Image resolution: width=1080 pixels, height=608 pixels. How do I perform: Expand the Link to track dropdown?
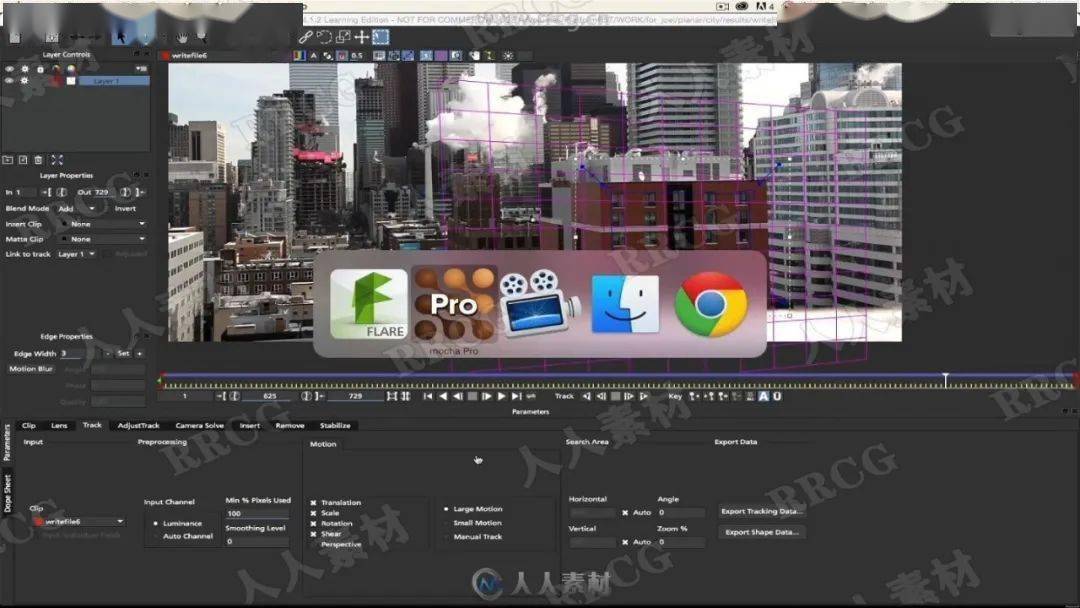77,254
